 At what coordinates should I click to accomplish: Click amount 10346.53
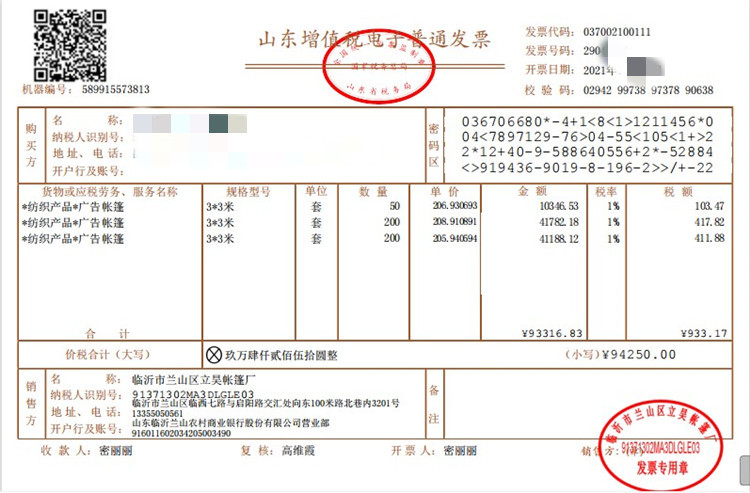(x=559, y=206)
